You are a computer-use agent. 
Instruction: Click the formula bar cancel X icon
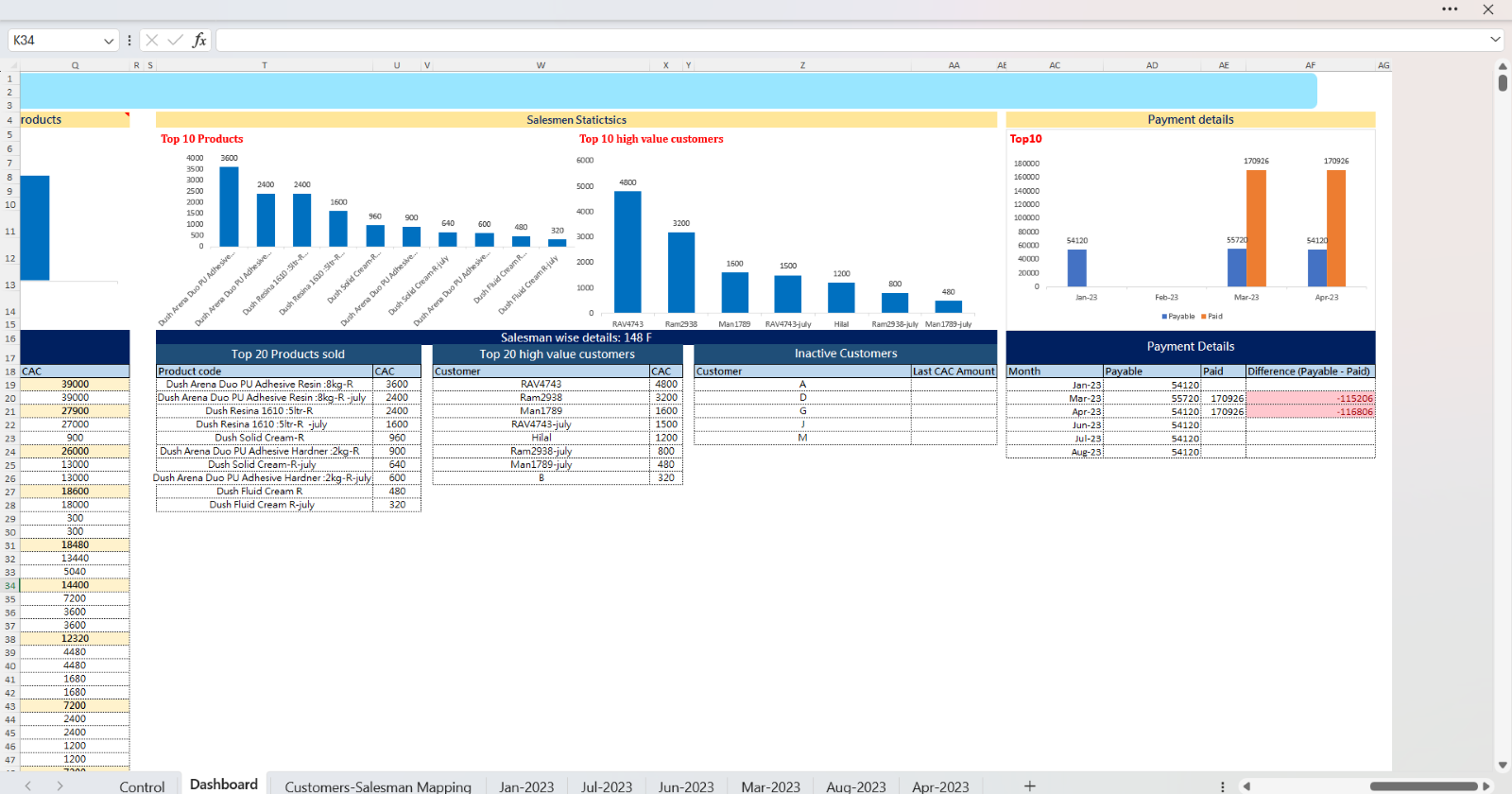[152, 40]
